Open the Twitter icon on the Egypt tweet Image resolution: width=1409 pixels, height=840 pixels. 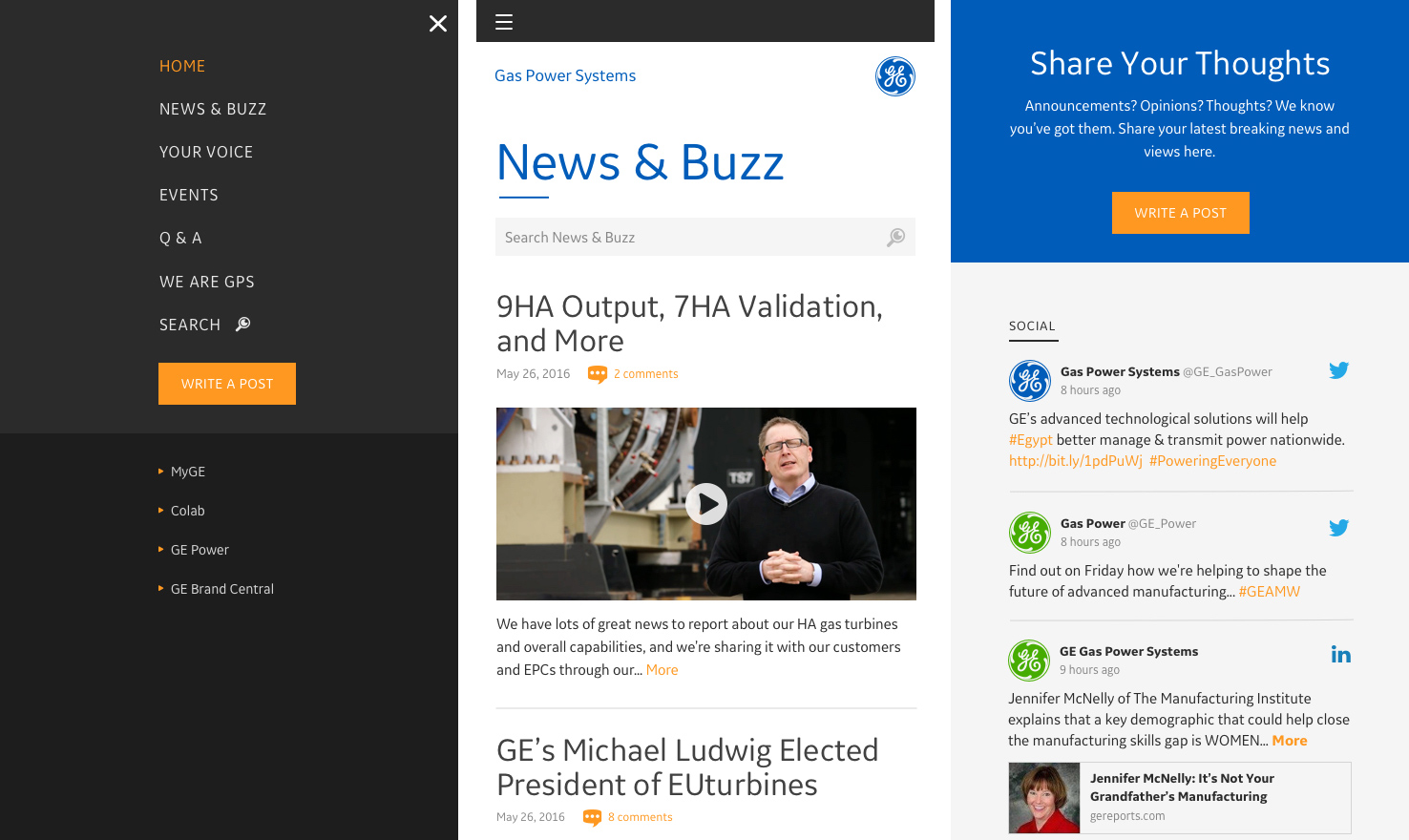(x=1339, y=370)
